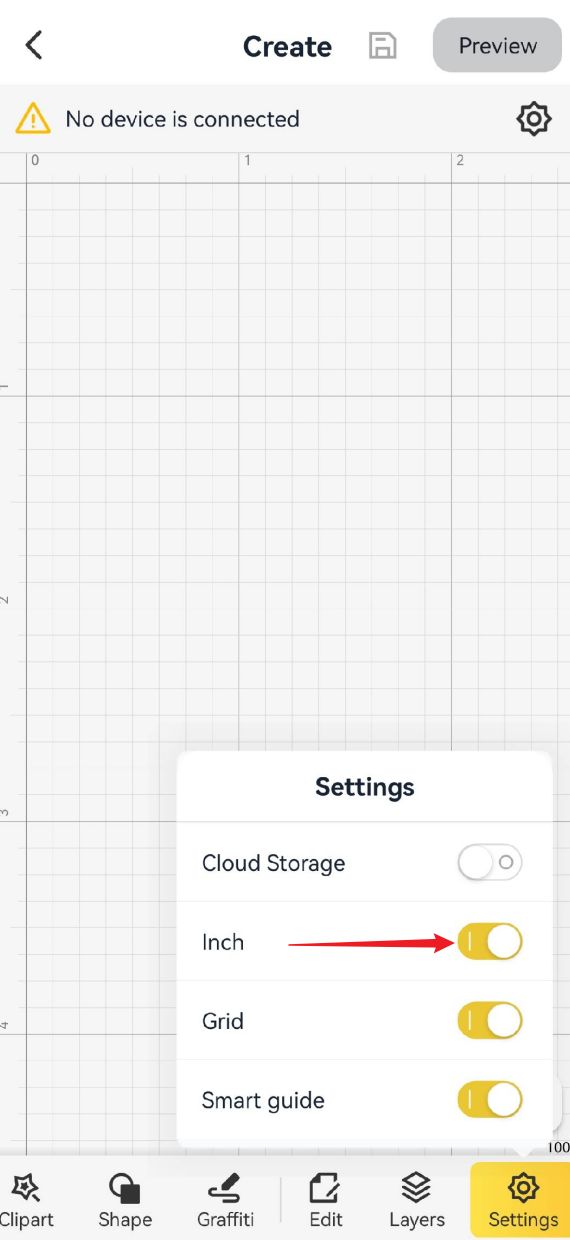The image size is (570, 1240).
Task: Tap the save floppy disk icon
Action: click(x=382, y=46)
